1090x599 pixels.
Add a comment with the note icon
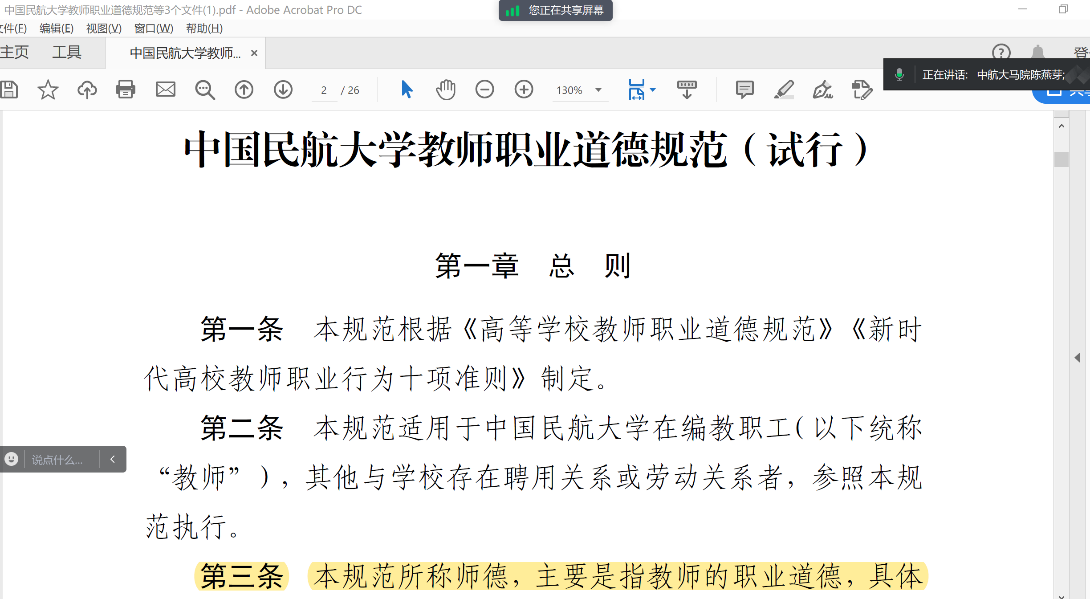pos(745,90)
